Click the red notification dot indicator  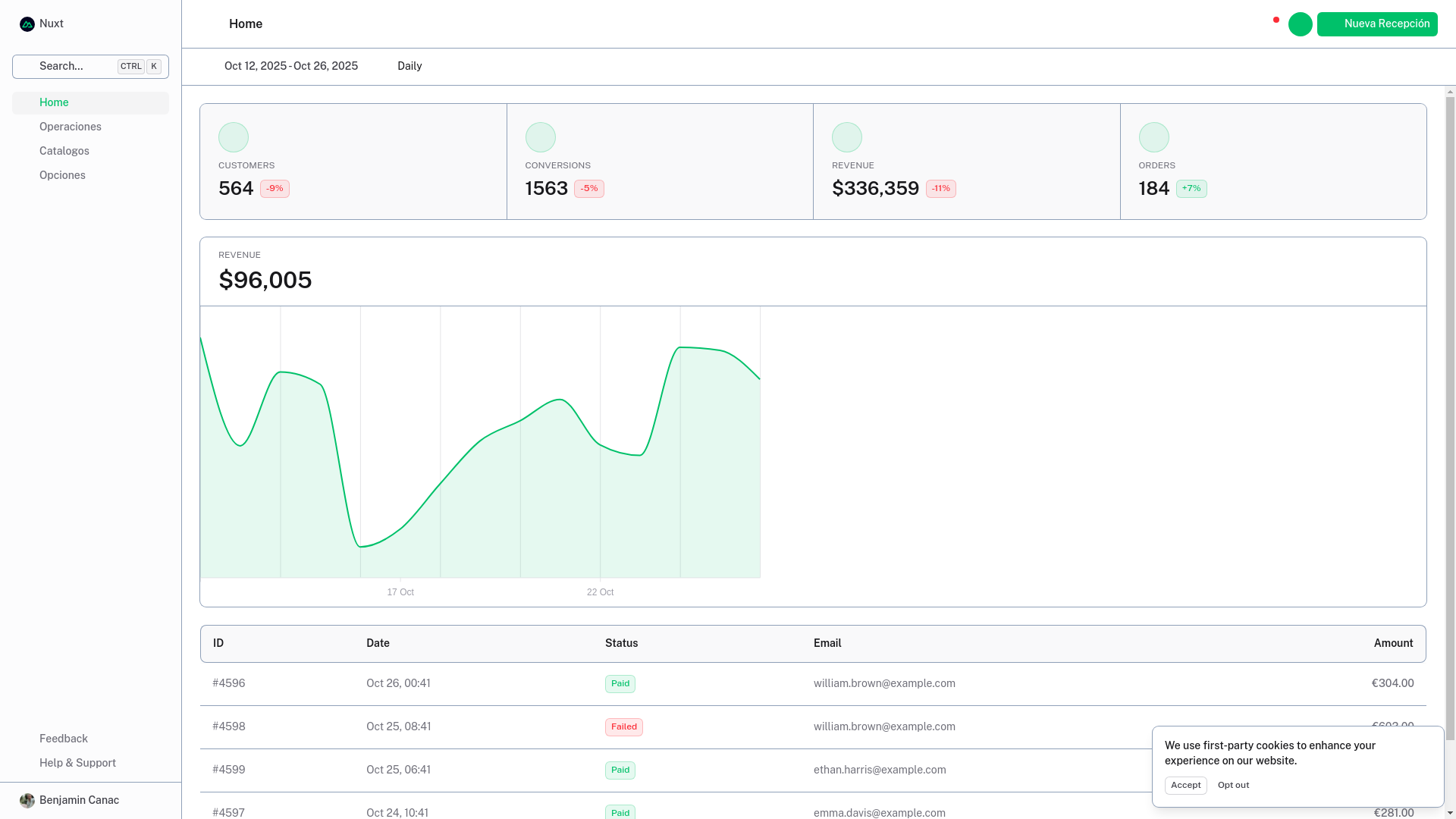[x=1276, y=20]
